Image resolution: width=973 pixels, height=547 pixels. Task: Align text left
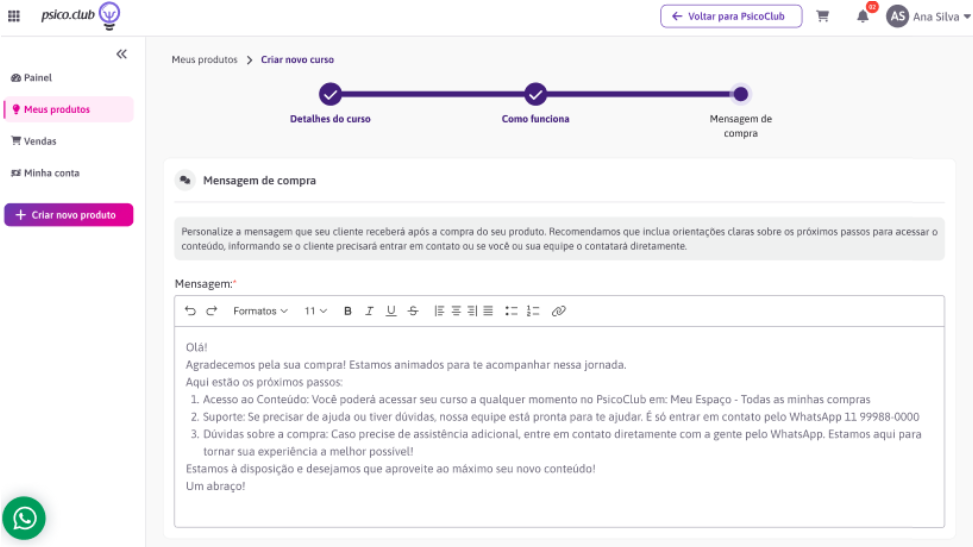(439, 311)
